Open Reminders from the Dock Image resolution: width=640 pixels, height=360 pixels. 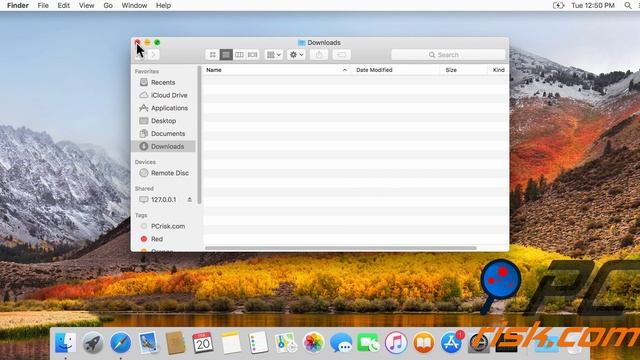coord(258,342)
